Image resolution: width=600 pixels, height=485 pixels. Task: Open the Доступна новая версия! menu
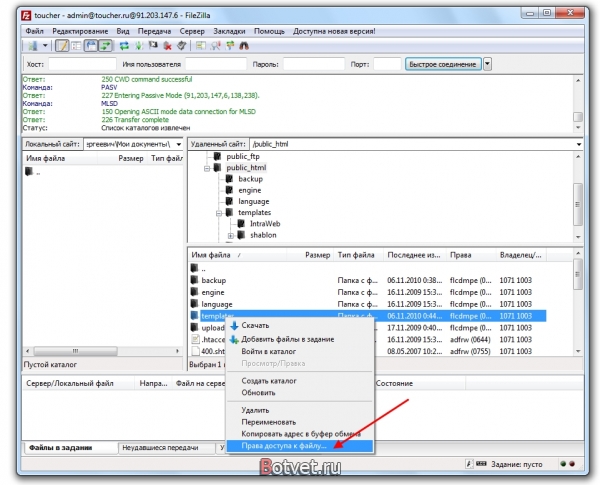(334, 31)
